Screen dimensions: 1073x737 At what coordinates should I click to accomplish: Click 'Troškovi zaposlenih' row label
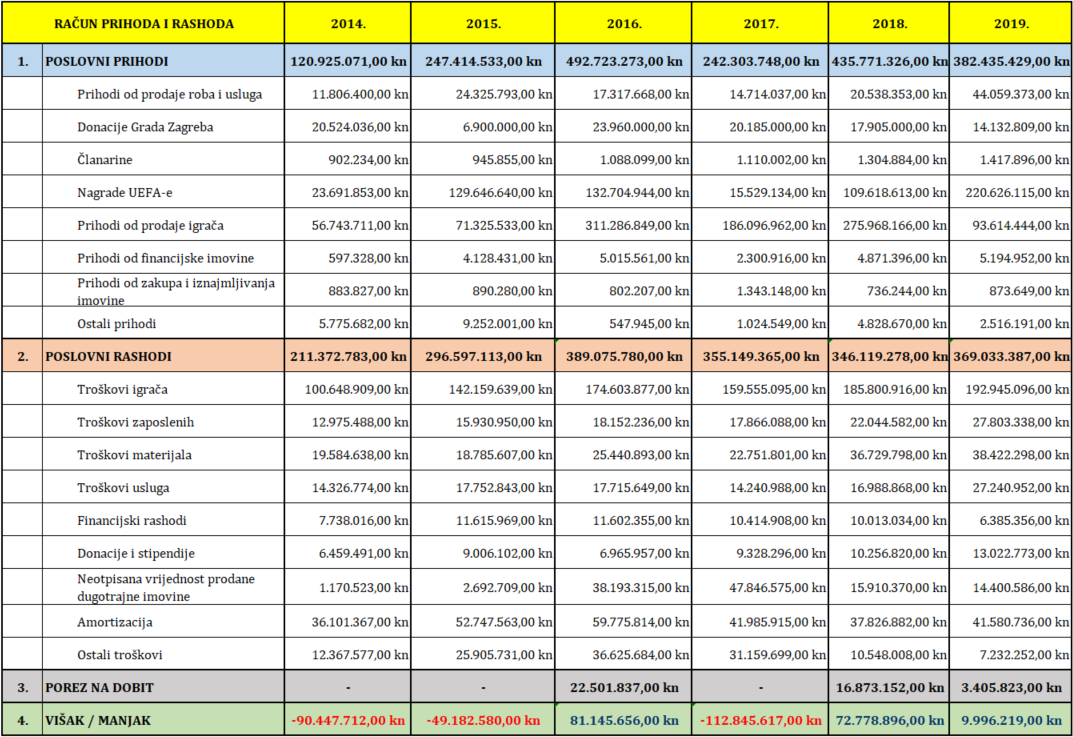(x=135, y=423)
